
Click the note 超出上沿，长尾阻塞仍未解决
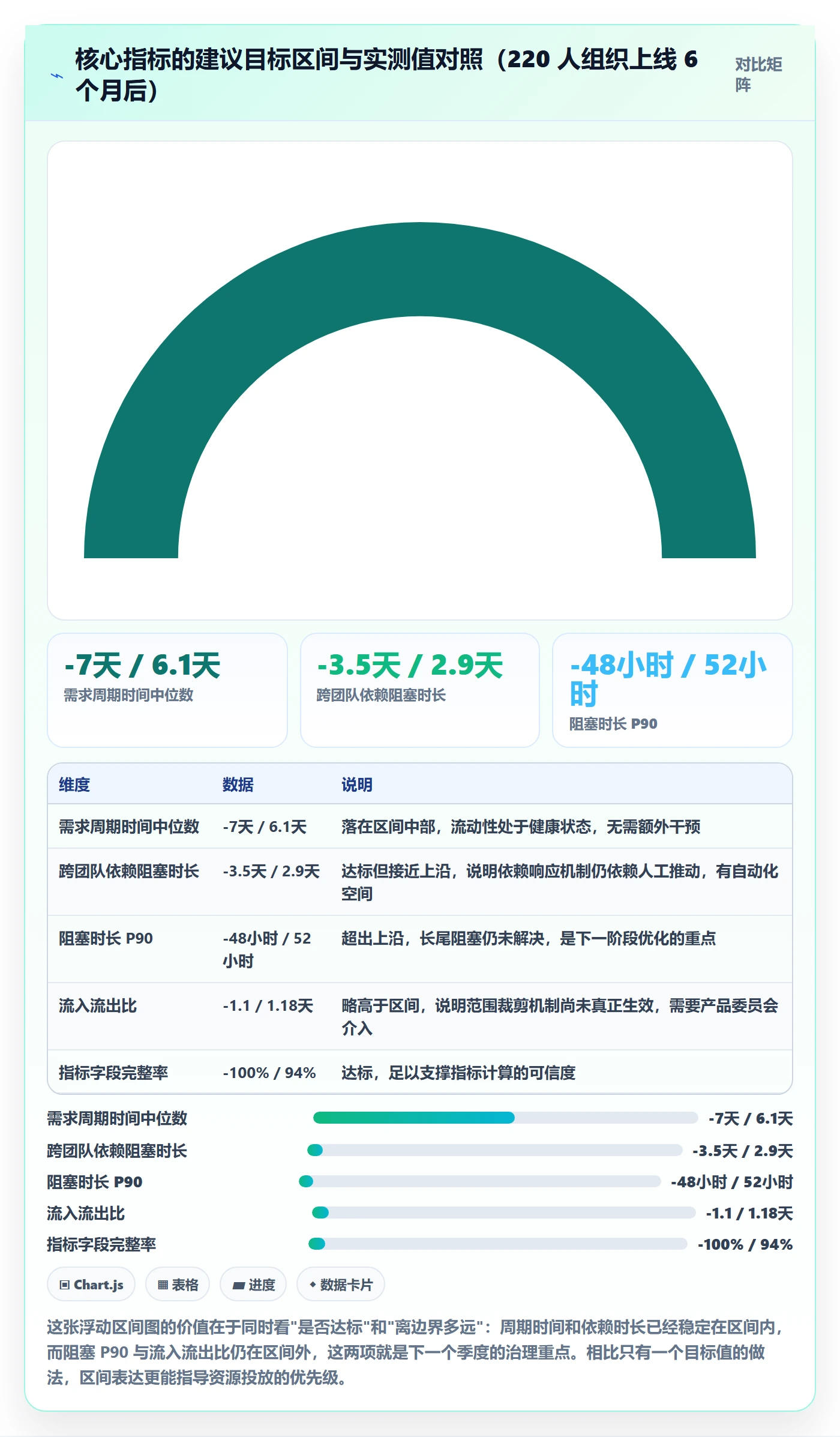(x=529, y=938)
